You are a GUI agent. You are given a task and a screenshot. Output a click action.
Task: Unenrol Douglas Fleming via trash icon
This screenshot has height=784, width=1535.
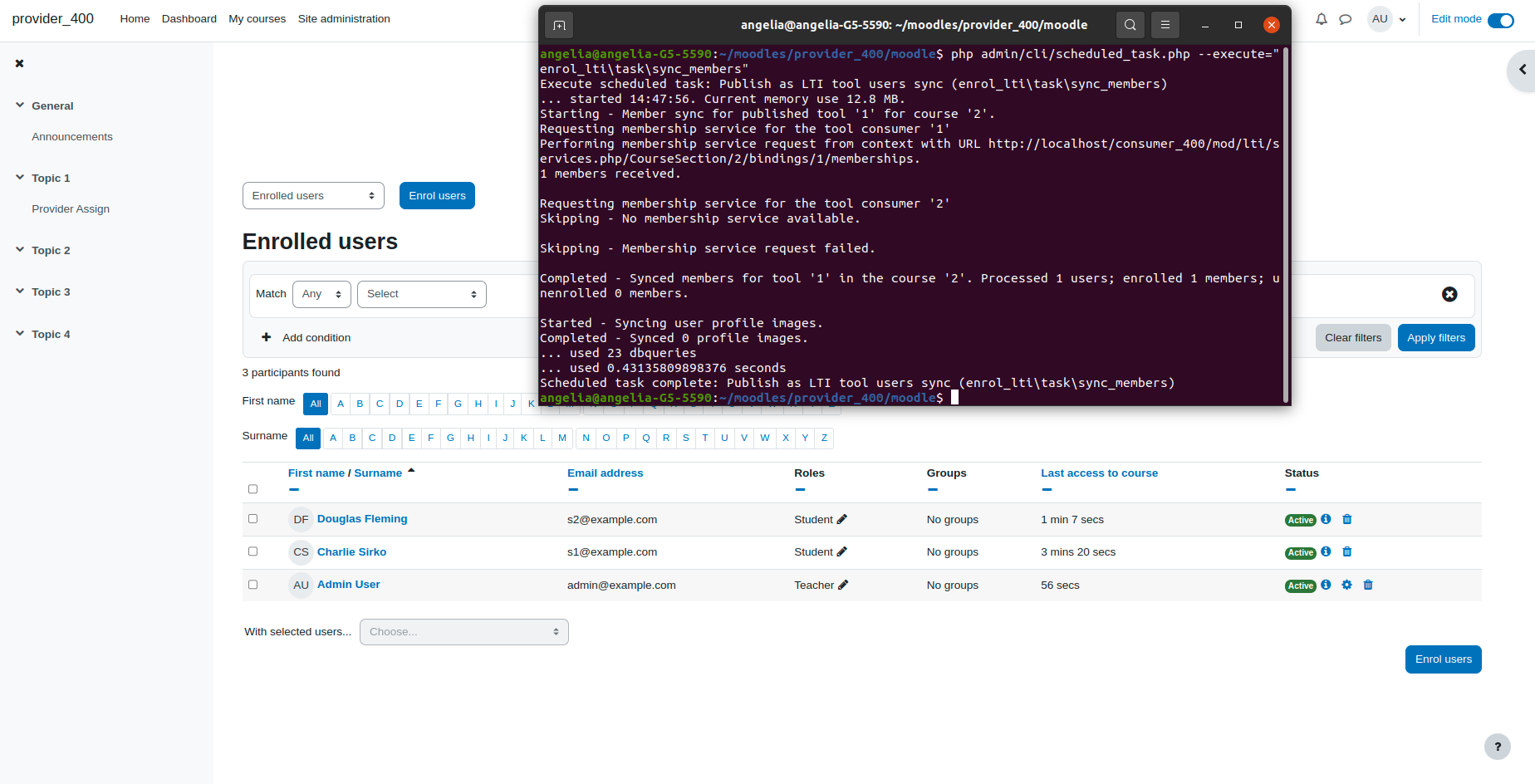coord(1347,519)
